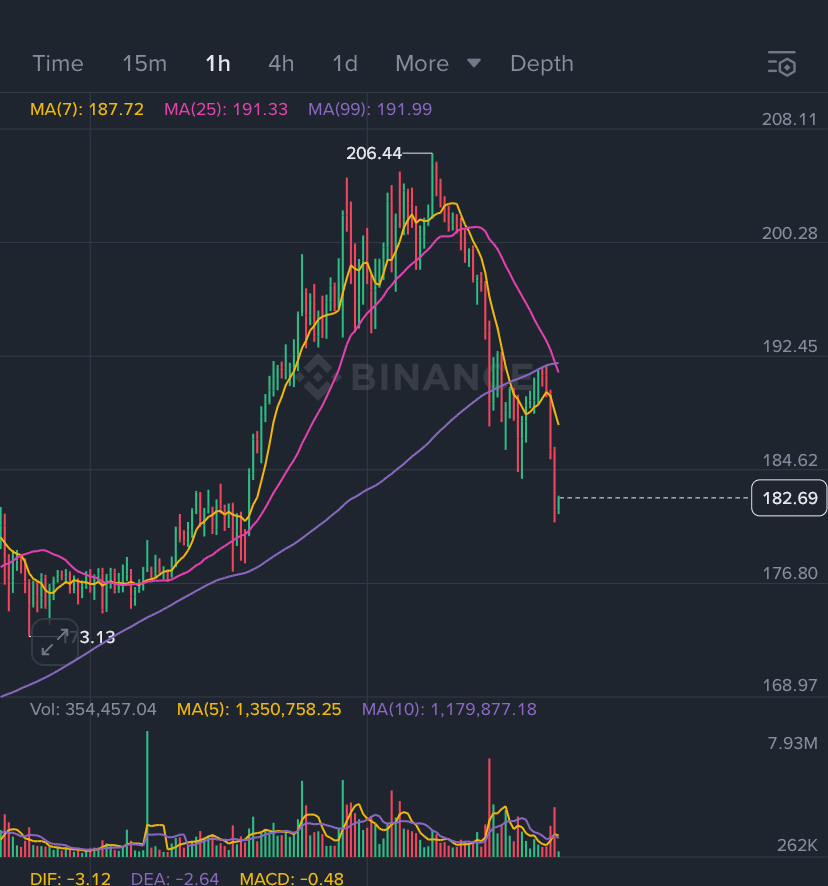
Task: Click the 176.80 price axis label
Action: point(790,573)
